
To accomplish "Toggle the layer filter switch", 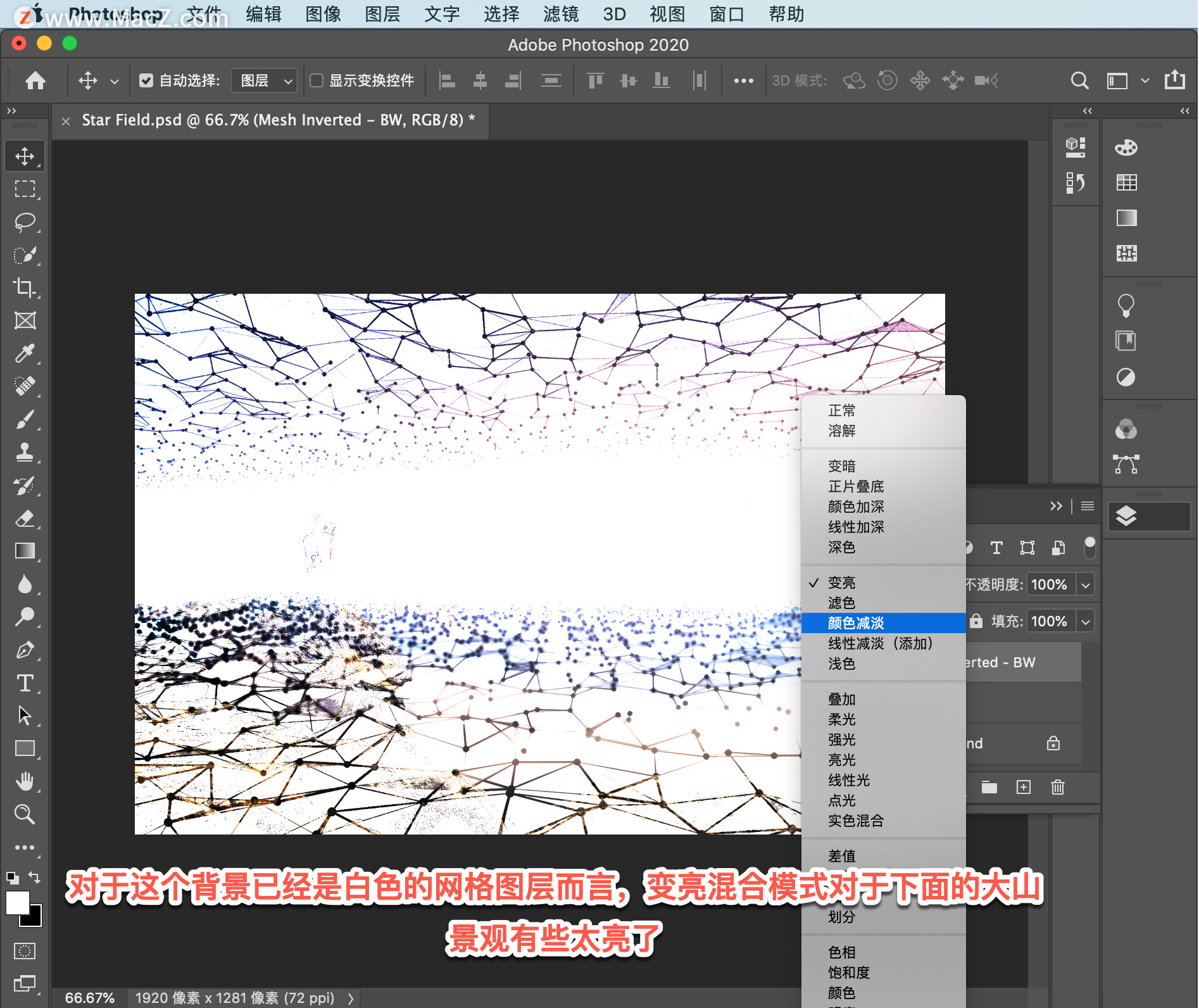I will [1089, 547].
